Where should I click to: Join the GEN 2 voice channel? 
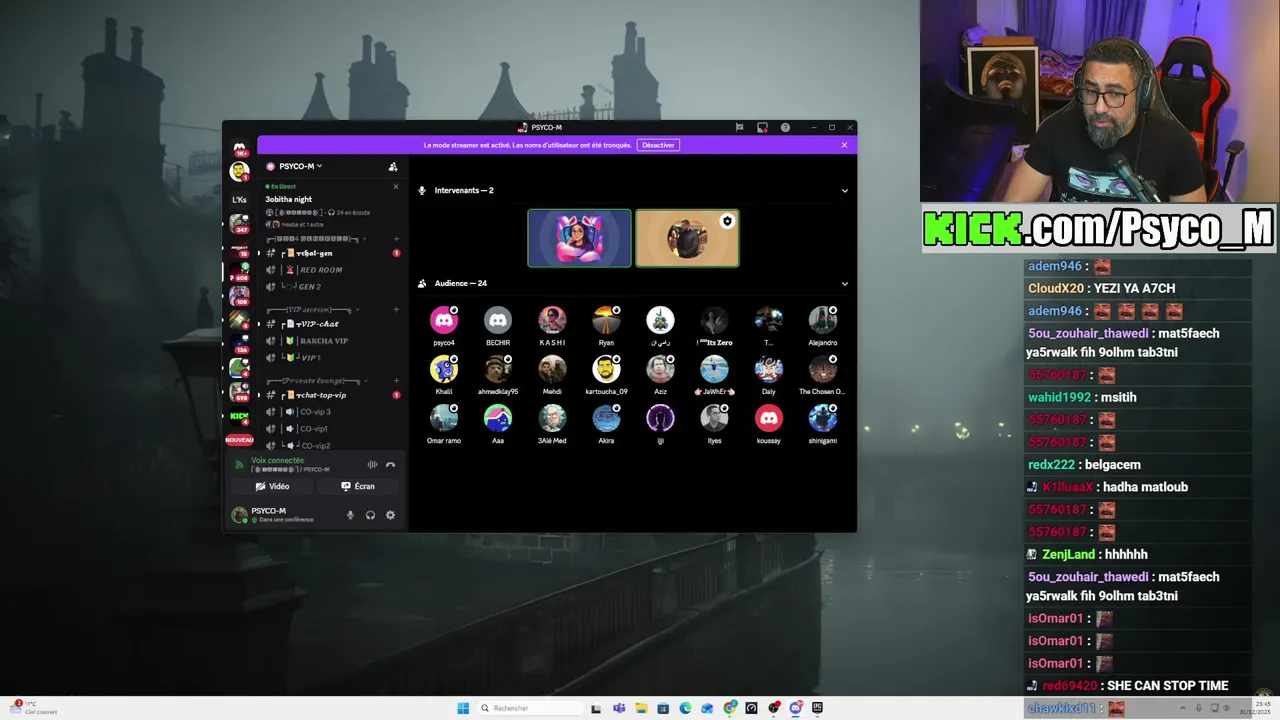(333, 287)
